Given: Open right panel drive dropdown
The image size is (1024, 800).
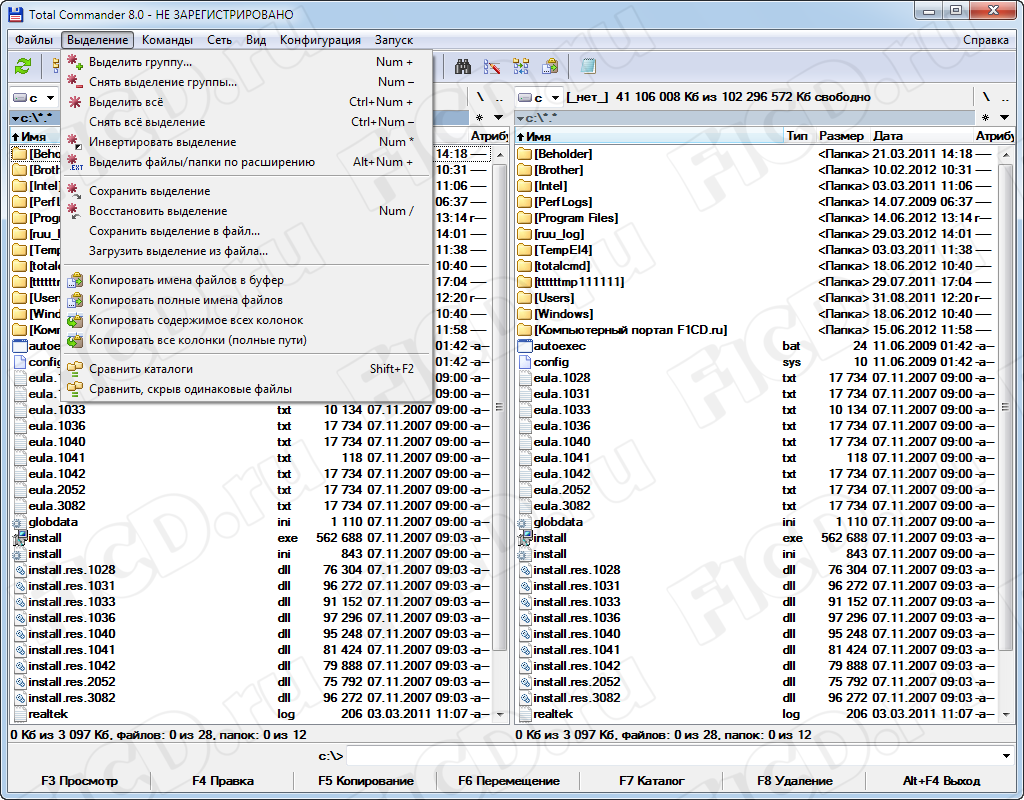Looking at the screenshot, I should 539,98.
